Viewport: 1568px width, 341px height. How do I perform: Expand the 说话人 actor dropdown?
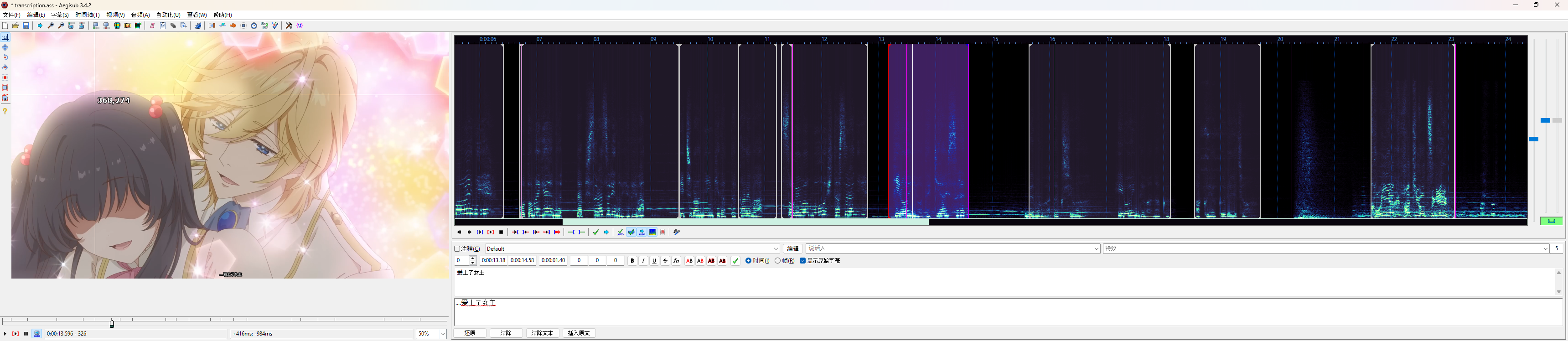[x=1096, y=248]
